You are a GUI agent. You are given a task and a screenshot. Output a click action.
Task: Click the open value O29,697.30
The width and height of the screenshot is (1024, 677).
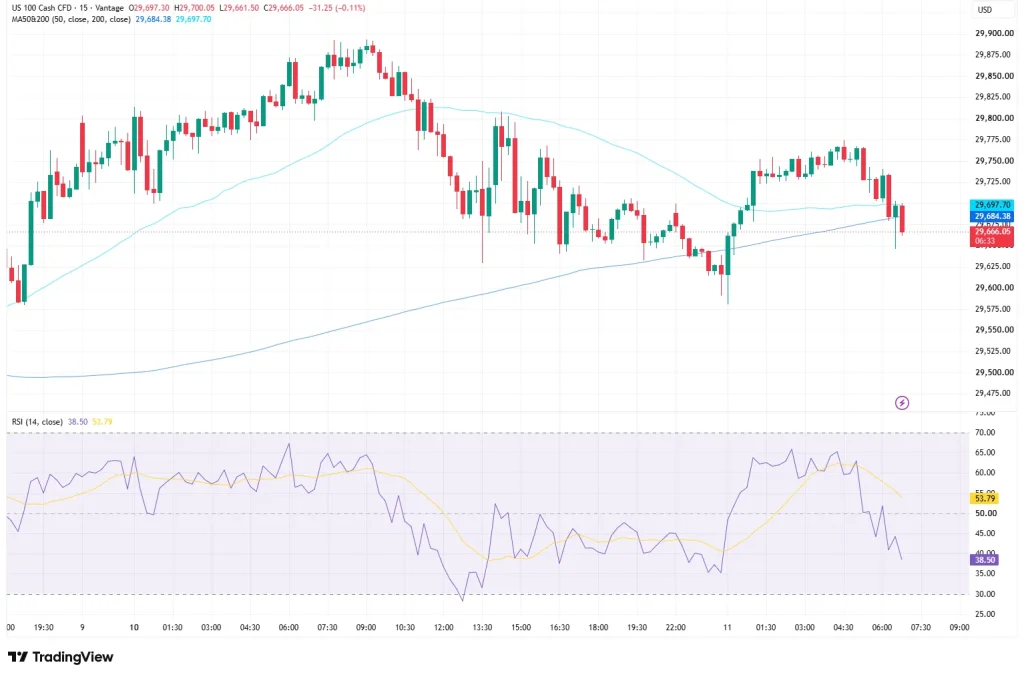pyautogui.click(x=149, y=8)
